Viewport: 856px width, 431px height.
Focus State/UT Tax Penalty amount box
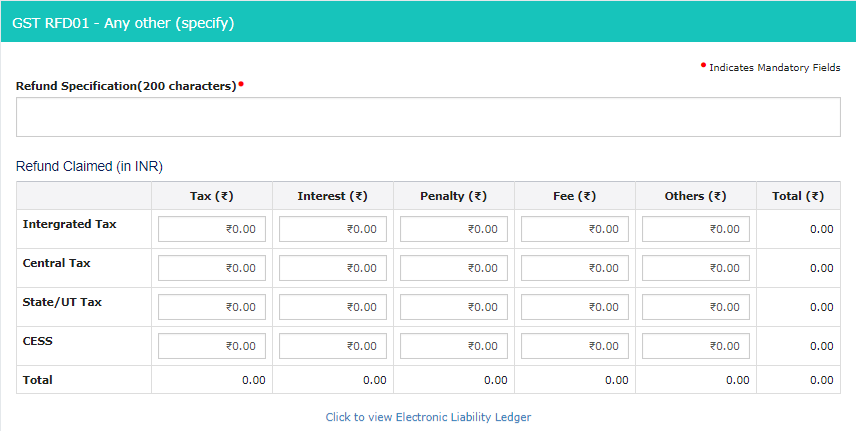click(454, 307)
